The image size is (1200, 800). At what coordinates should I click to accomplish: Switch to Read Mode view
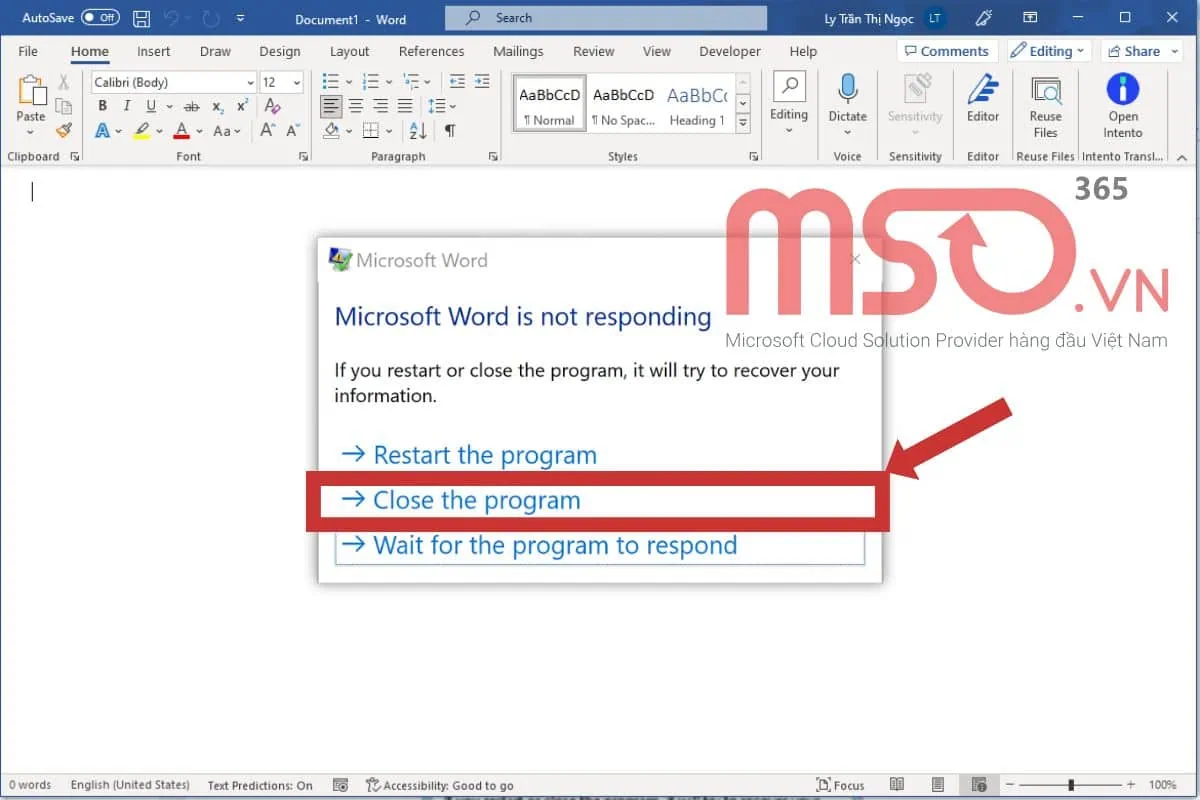[897, 785]
